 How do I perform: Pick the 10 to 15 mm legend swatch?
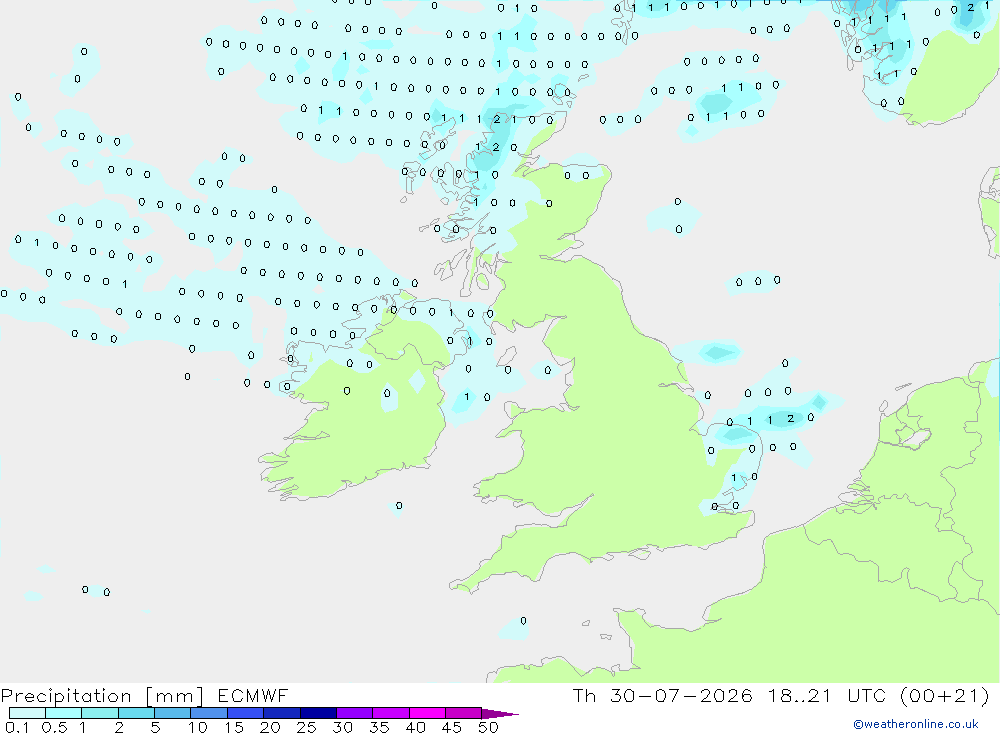(x=209, y=713)
